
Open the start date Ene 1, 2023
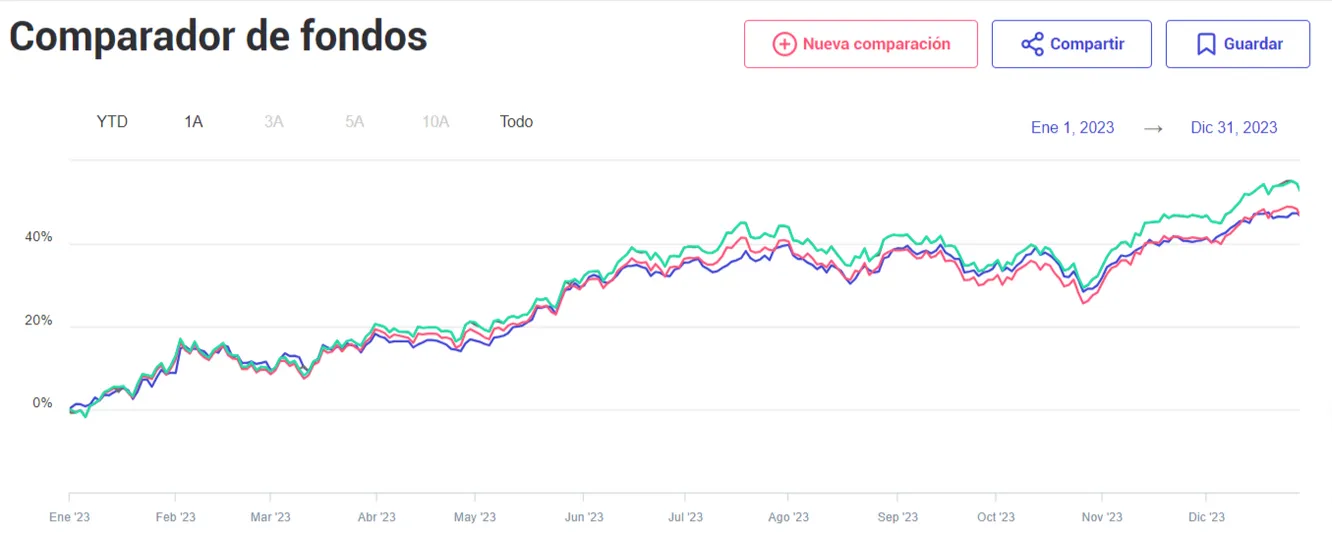(1072, 128)
